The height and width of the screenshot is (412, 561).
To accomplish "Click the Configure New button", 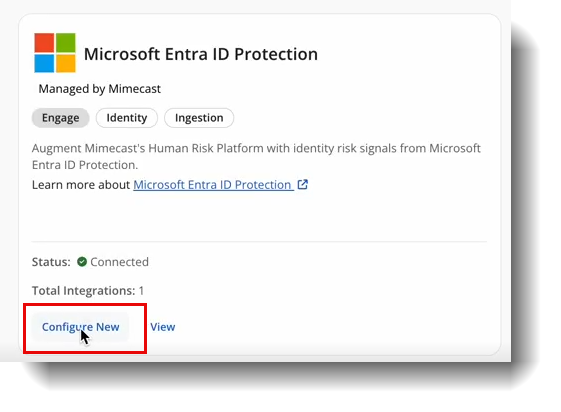I will click(81, 327).
